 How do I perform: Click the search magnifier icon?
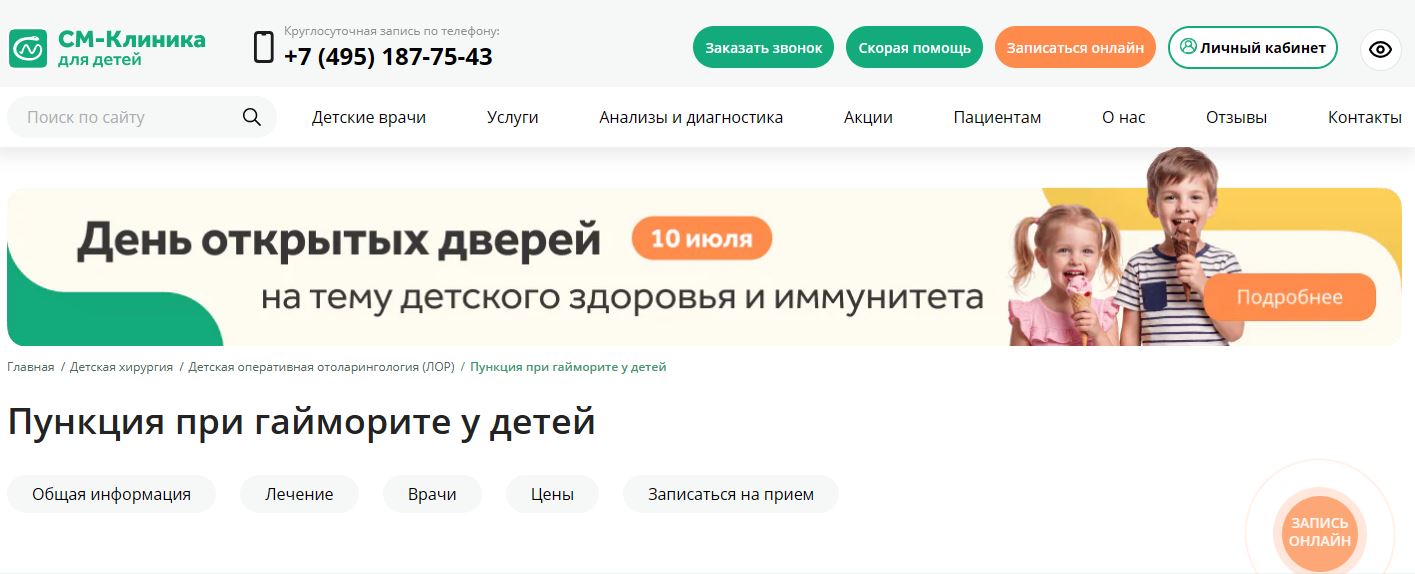(252, 117)
